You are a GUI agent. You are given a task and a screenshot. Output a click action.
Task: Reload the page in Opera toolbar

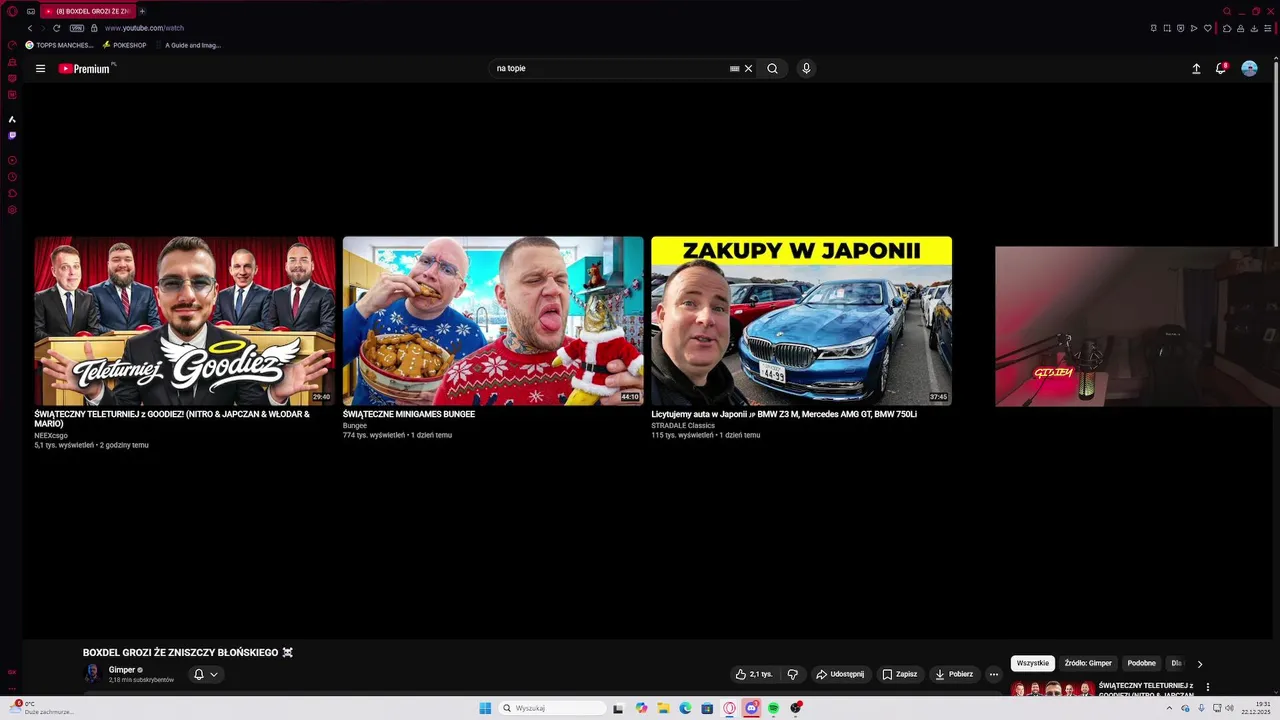56,28
